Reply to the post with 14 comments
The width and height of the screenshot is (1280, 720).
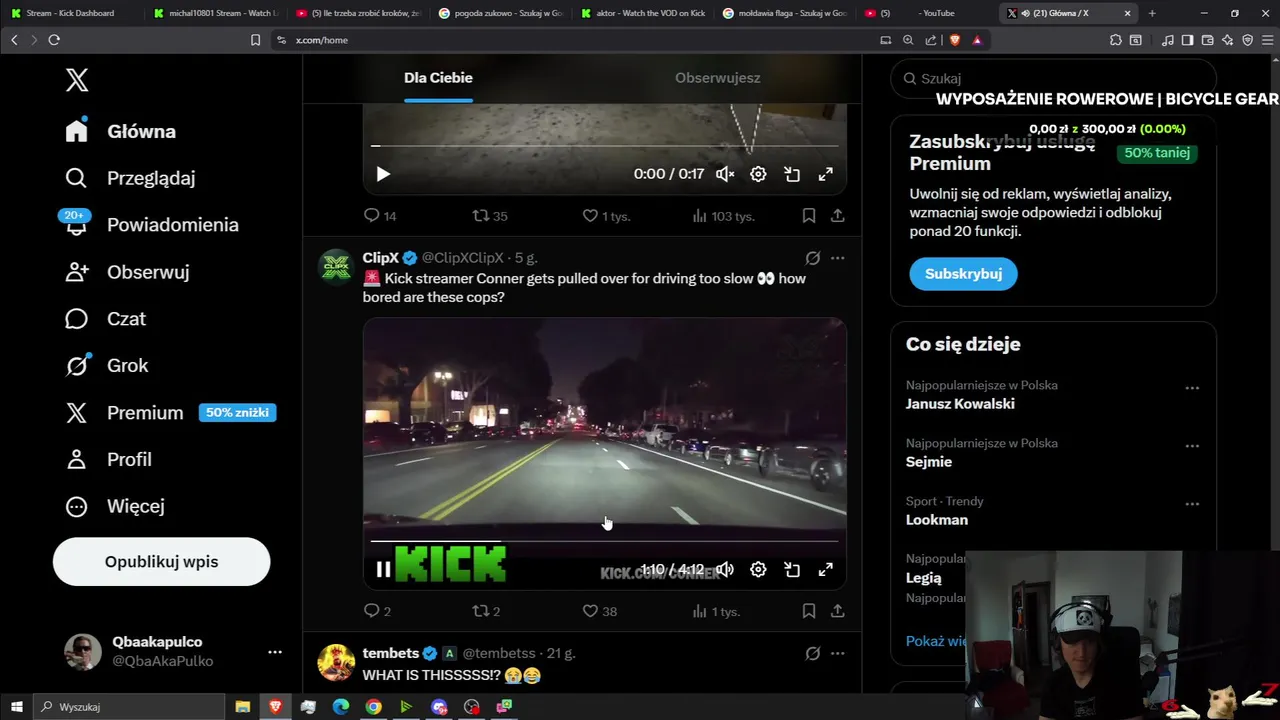pyautogui.click(x=380, y=216)
